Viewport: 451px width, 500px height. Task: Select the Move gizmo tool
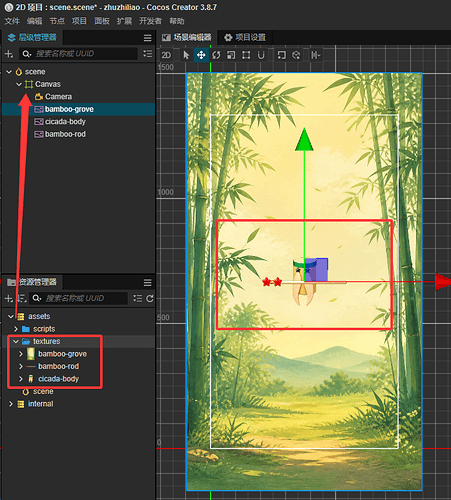tap(201, 55)
